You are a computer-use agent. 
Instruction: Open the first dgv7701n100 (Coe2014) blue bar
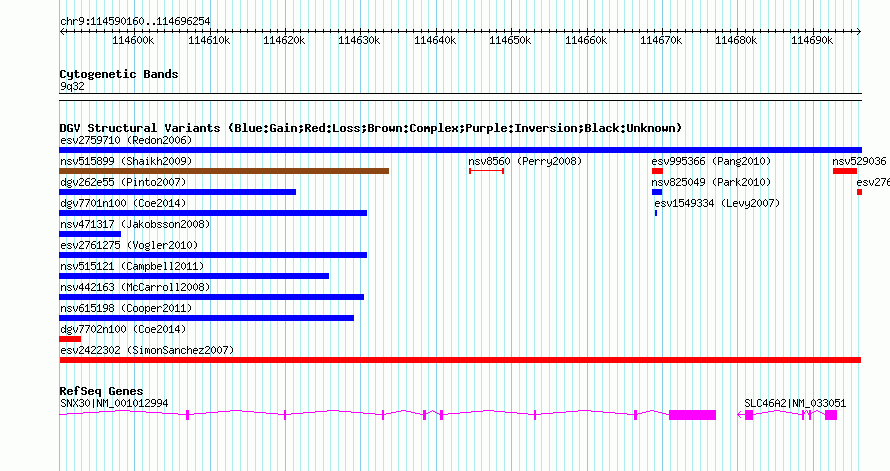[x=213, y=213]
